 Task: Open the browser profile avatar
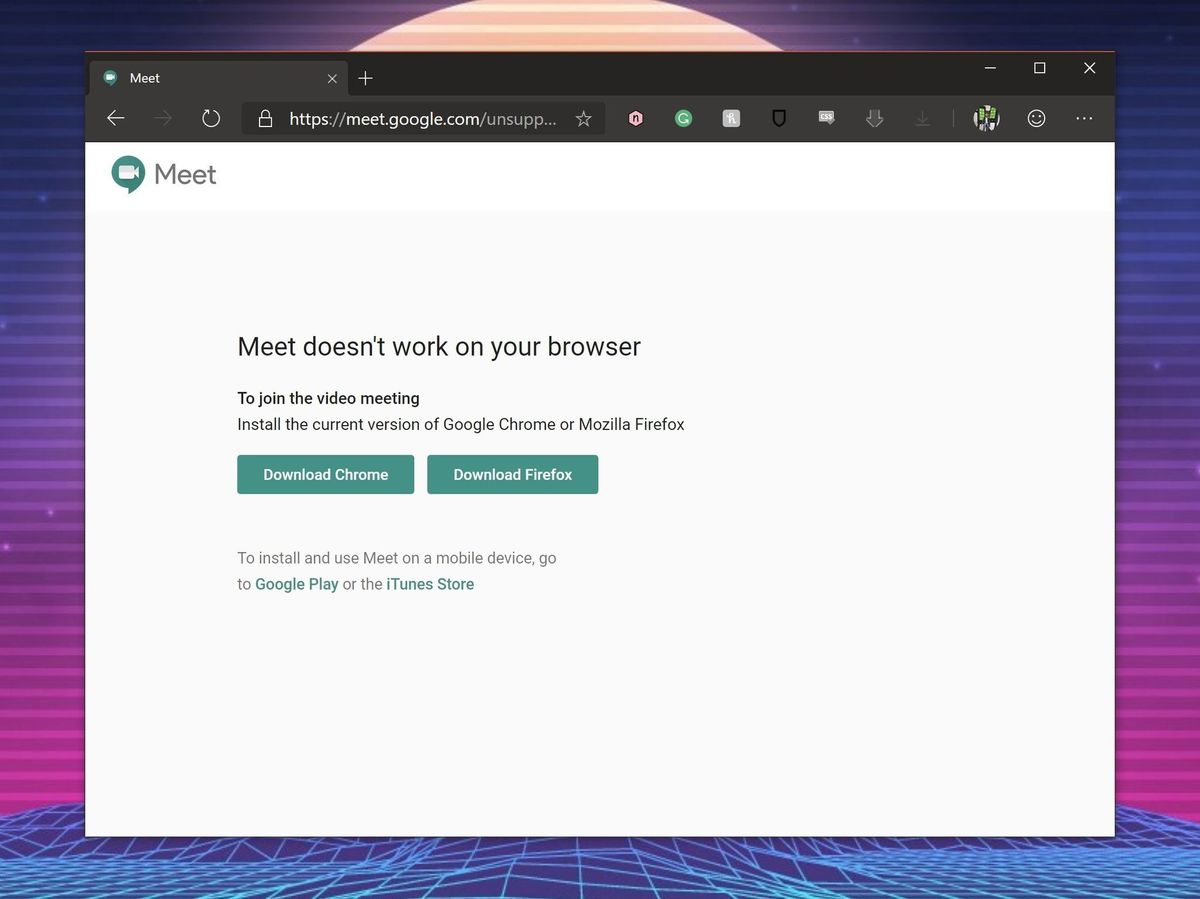pos(986,118)
